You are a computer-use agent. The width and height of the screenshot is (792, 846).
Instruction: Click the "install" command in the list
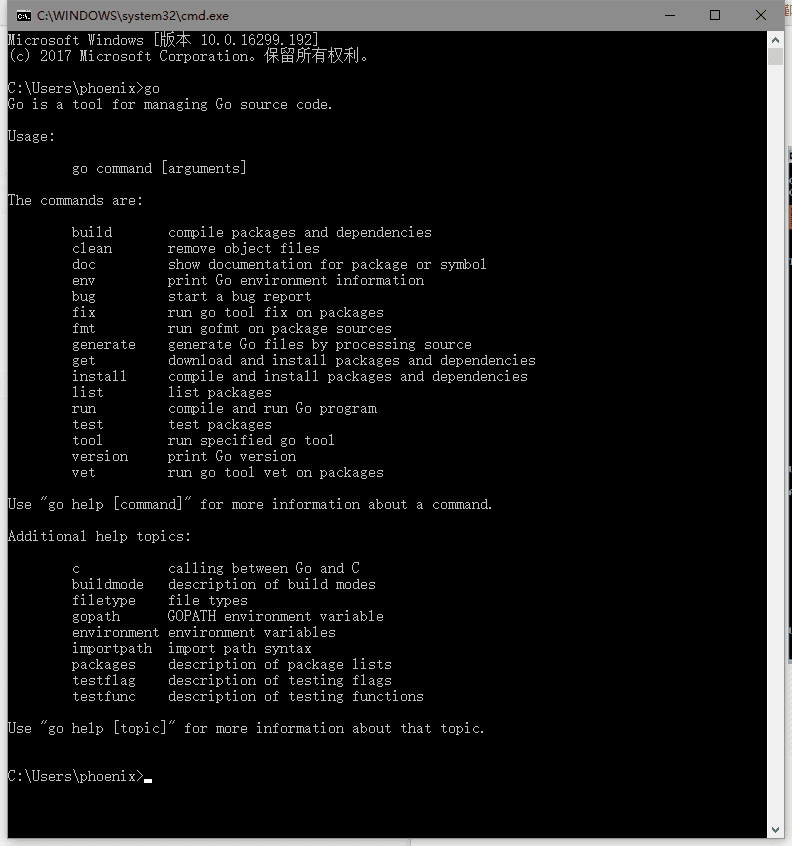tap(99, 377)
